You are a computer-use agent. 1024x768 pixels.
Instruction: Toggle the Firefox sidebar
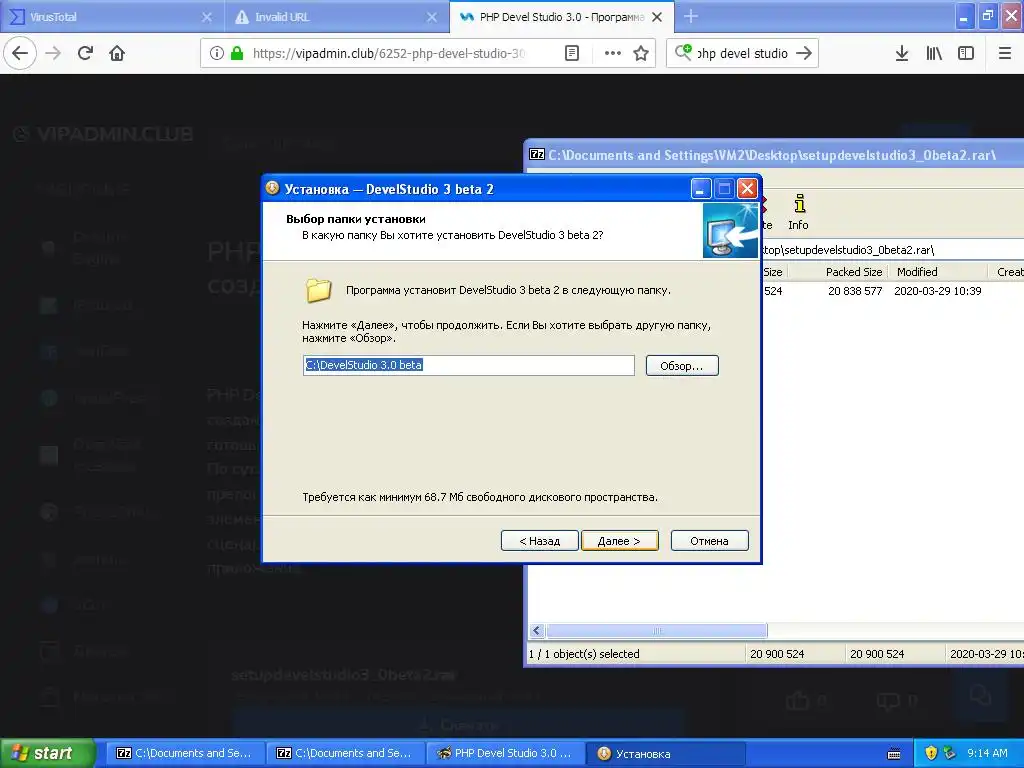point(966,53)
